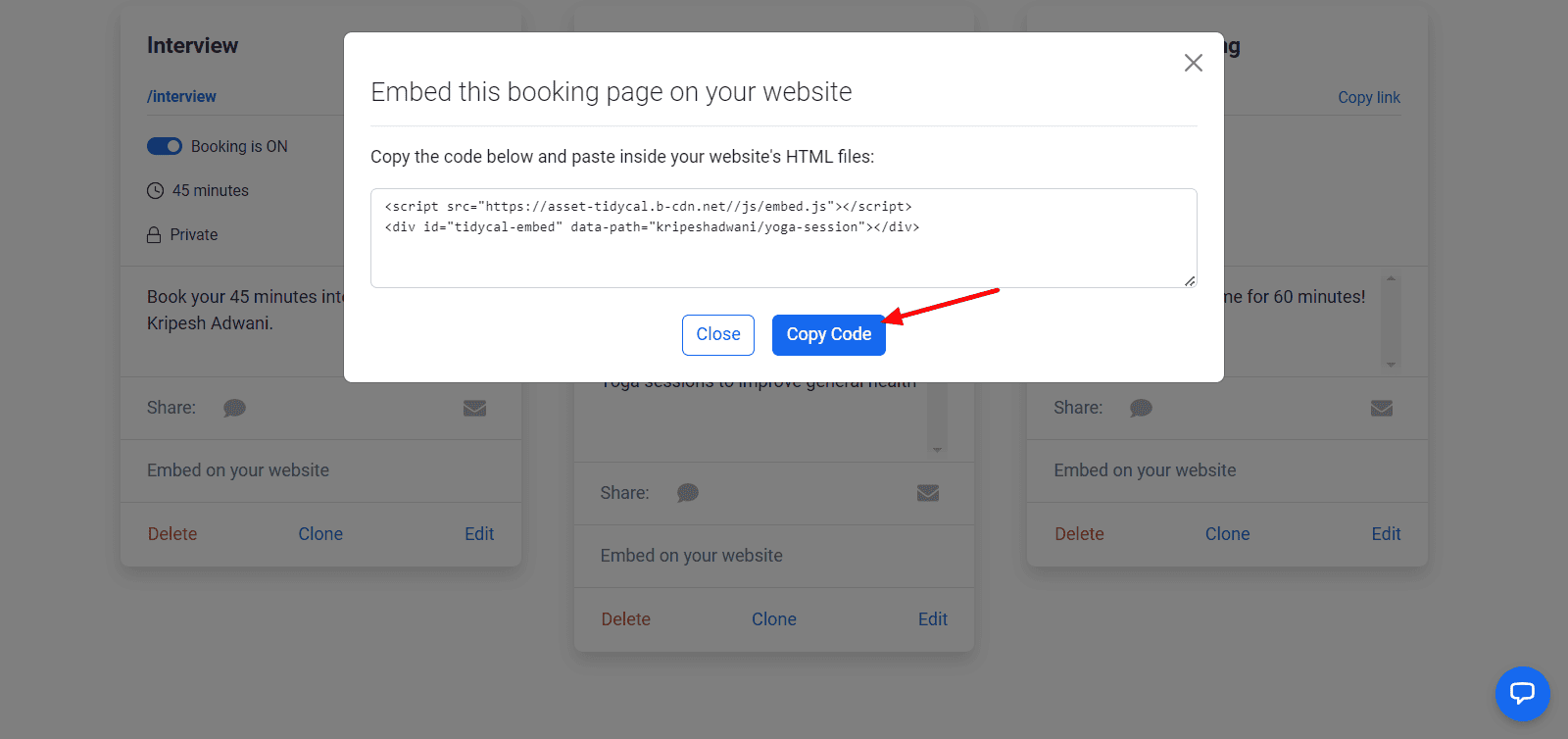The width and height of the screenshot is (1568, 739).
Task: Click Embed on your website on Interview card
Action: [238, 470]
